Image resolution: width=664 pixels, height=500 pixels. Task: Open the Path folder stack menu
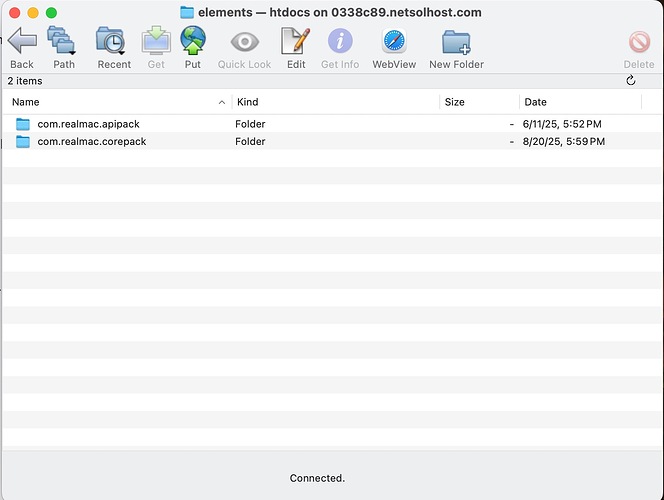pos(62,41)
